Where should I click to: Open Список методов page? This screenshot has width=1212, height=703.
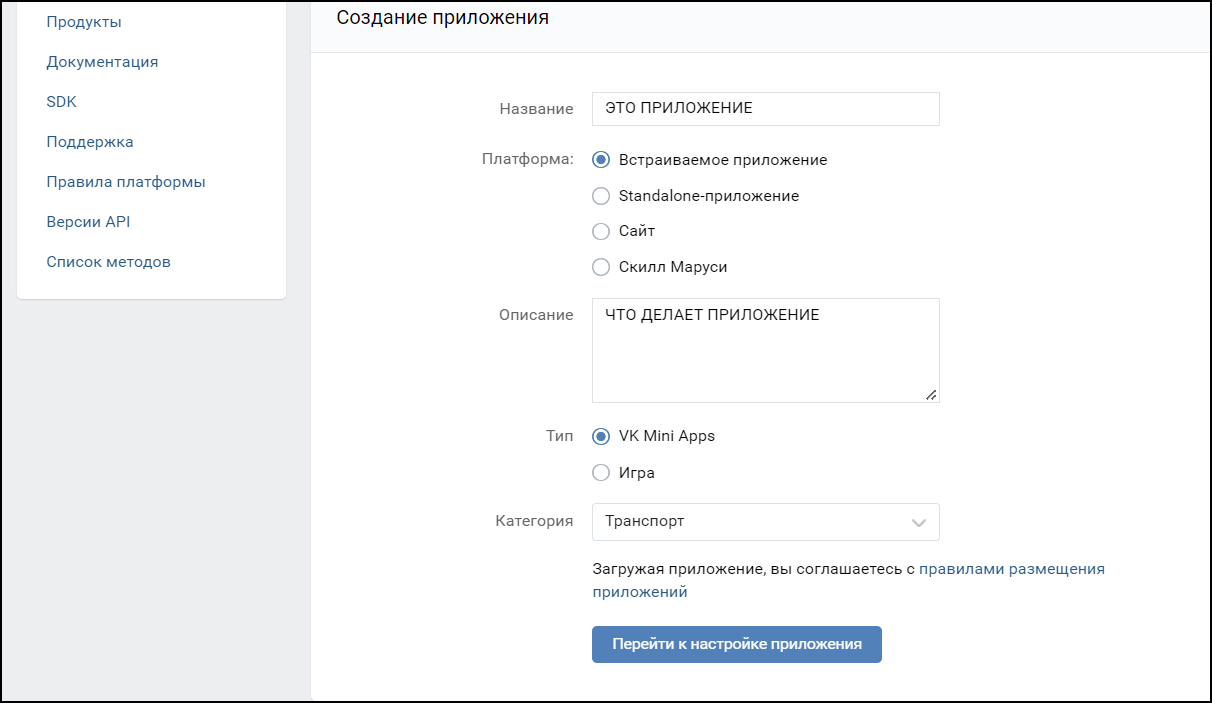tap(108, 262)
